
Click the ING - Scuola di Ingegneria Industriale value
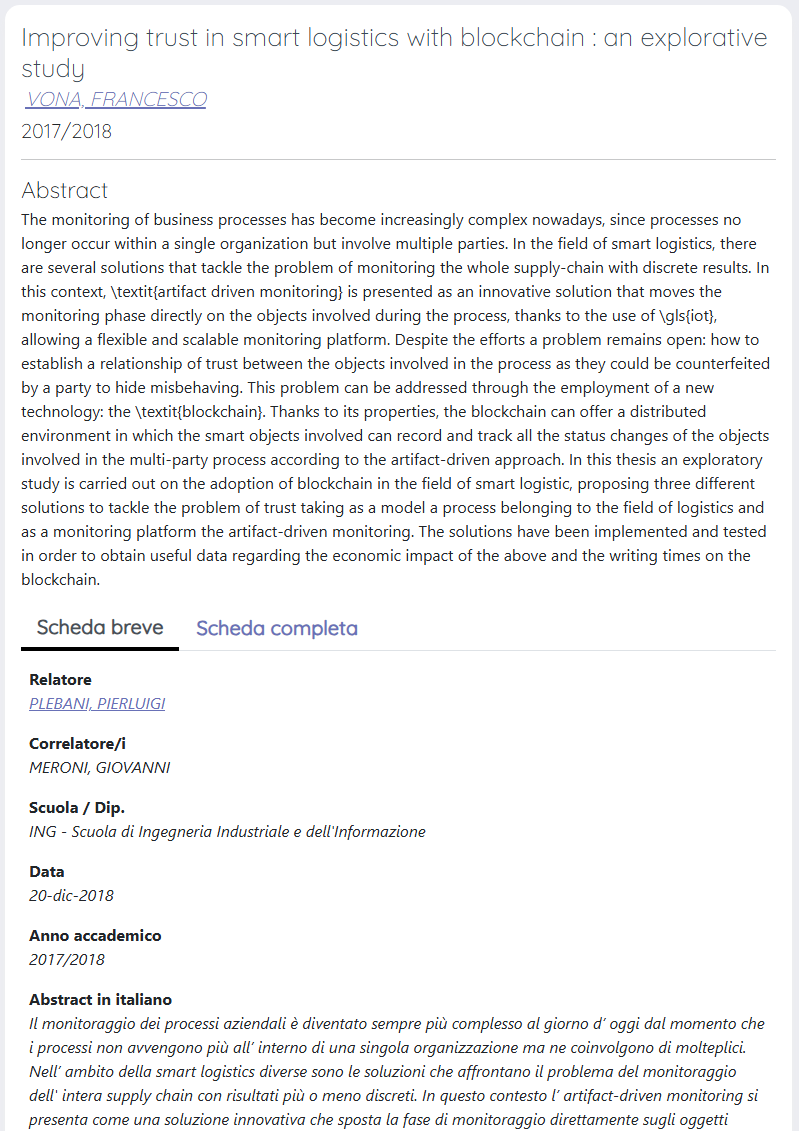point(227,832)
